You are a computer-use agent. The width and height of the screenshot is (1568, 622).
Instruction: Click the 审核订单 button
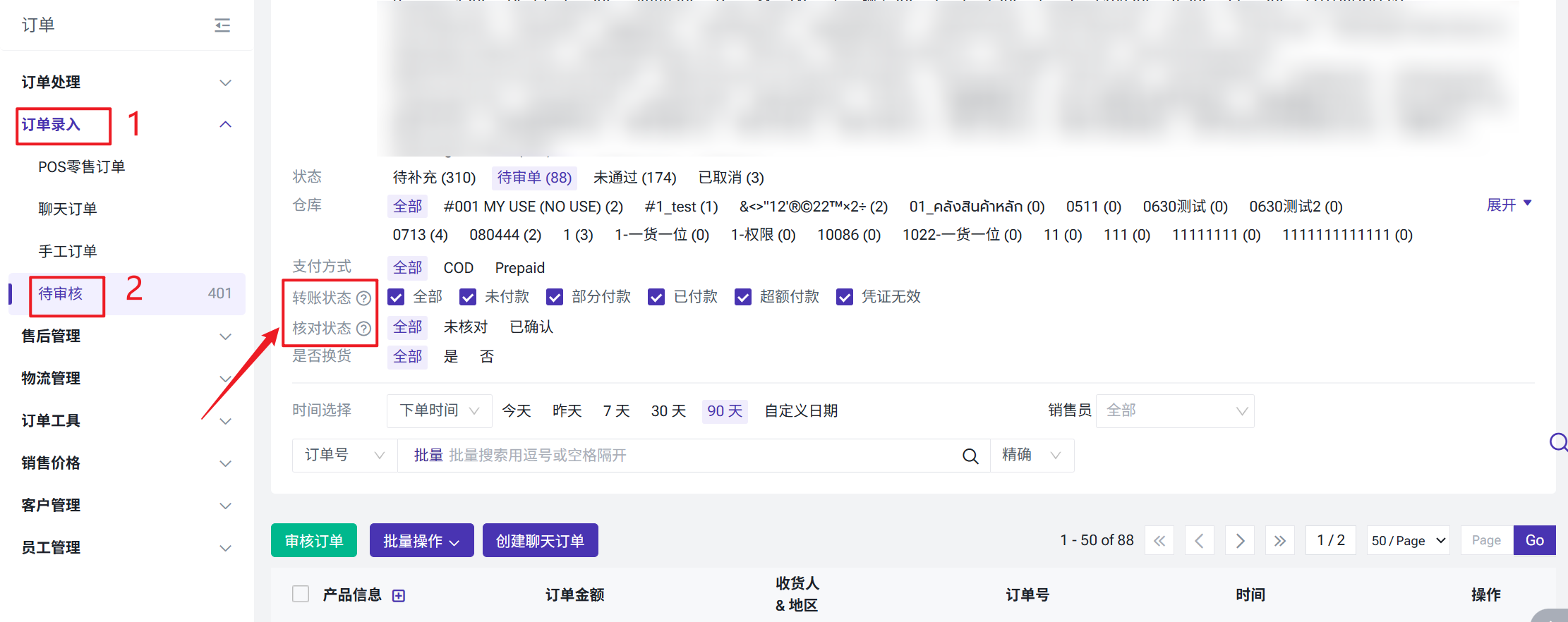pyautogui.click(x=313, y=541)
